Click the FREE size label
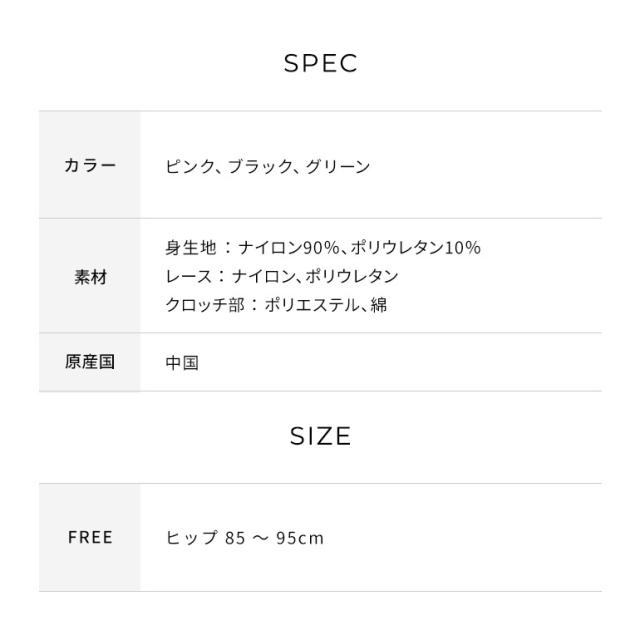 [90, 538]
